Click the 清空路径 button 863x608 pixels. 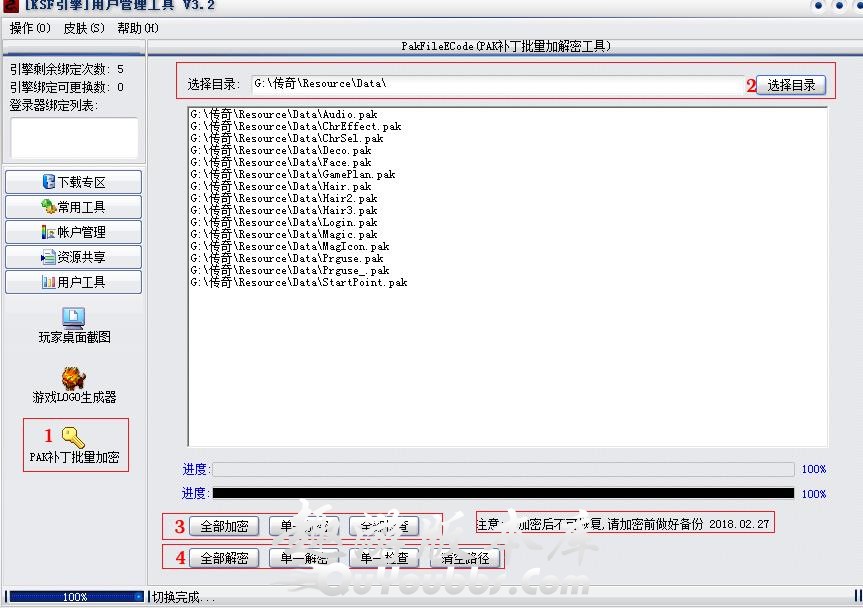click(465, 558)
